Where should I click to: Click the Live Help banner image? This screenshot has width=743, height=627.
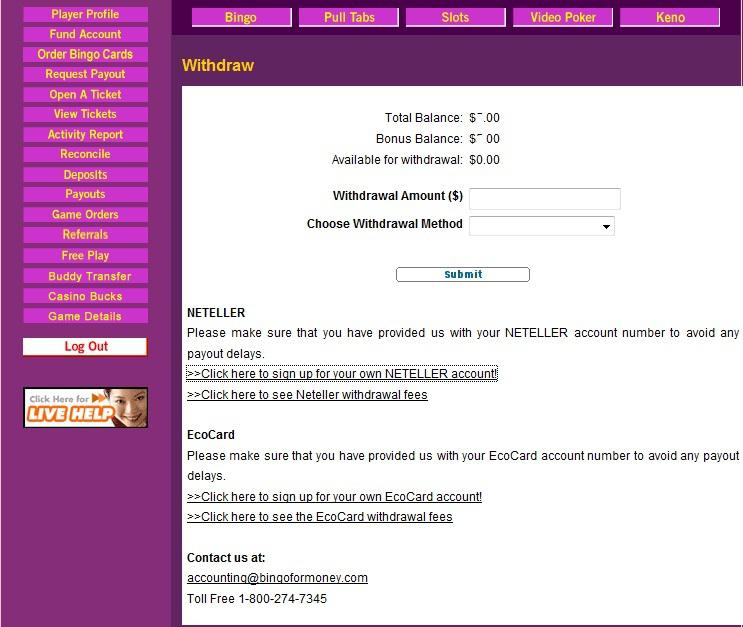pyautogui.click(x=85, y=407)
